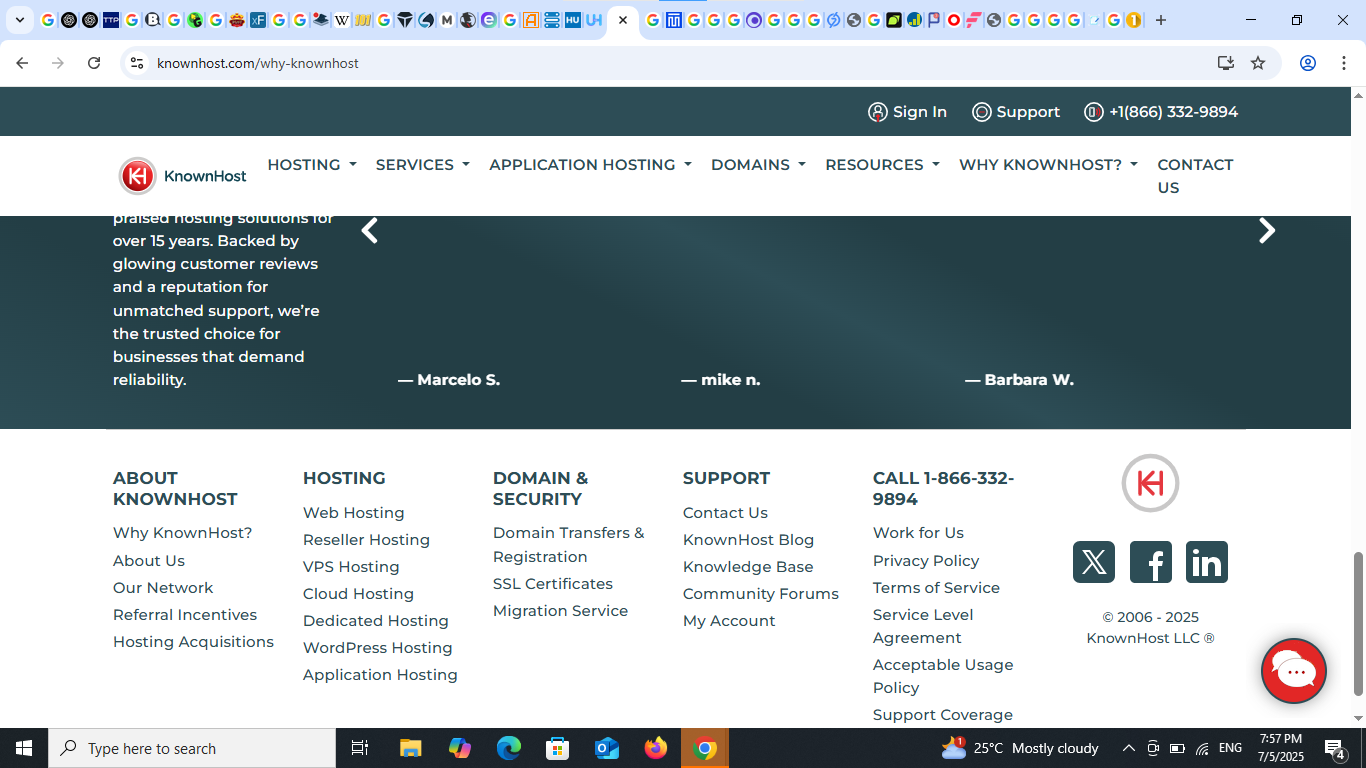This screenshot has height=768, width=1366.
Task: Open new tab with plus button
Action: click(1161, 20)
